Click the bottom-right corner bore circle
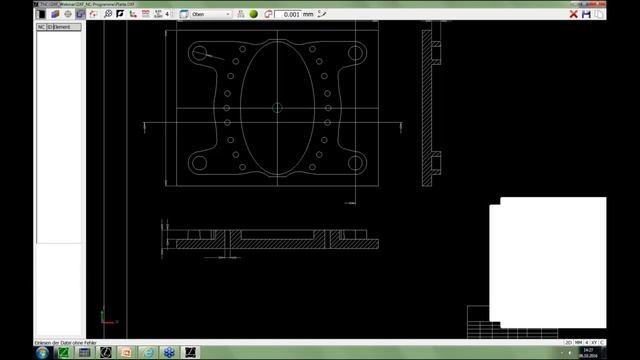This screenshot has width=640, height=360. click(x=355, y=163)
